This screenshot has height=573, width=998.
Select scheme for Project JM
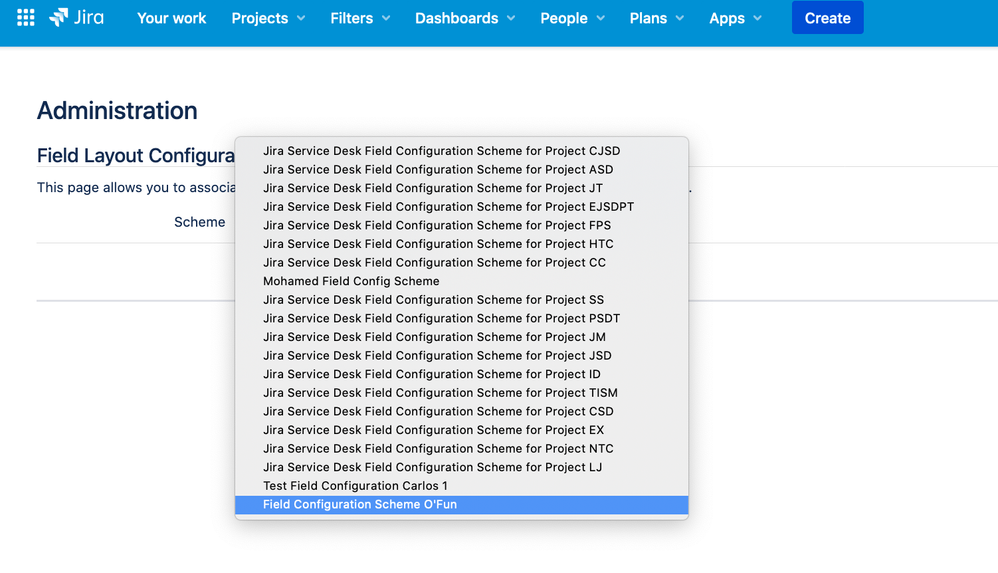[x=461, y=337]
